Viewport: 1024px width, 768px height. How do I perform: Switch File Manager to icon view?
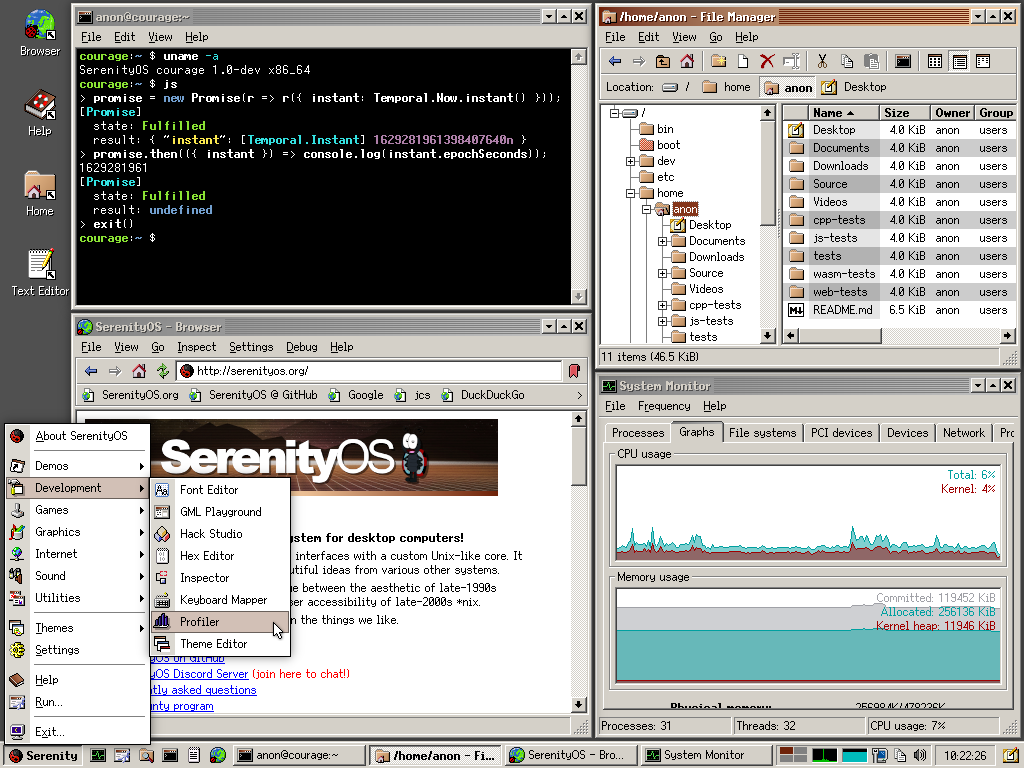(x=935, y=61)
